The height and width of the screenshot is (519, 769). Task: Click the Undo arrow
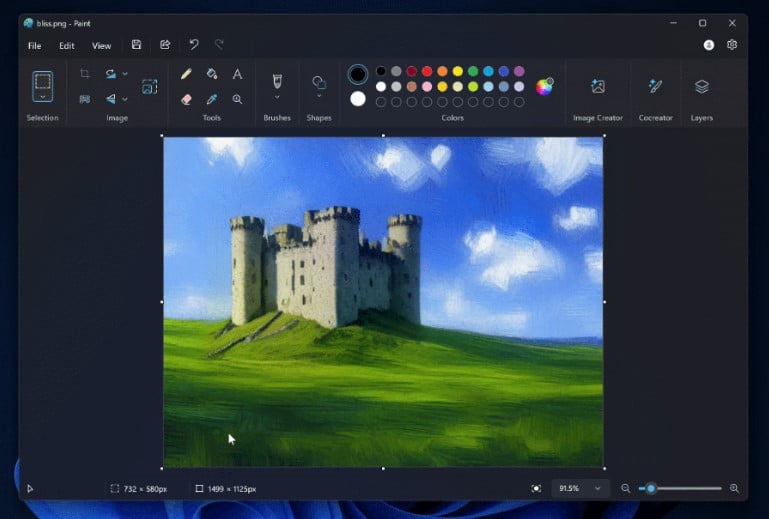(194, 45)
